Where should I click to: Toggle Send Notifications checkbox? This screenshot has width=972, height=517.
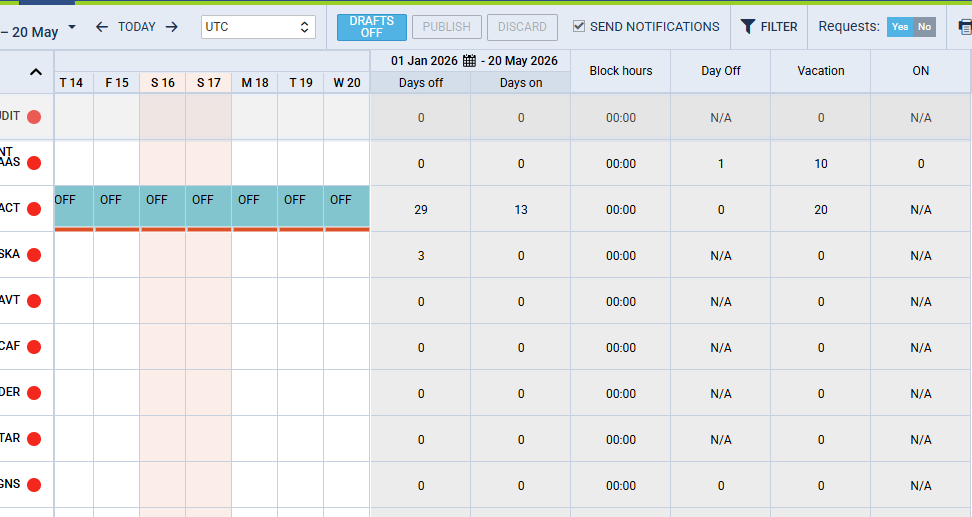point(578,26)
